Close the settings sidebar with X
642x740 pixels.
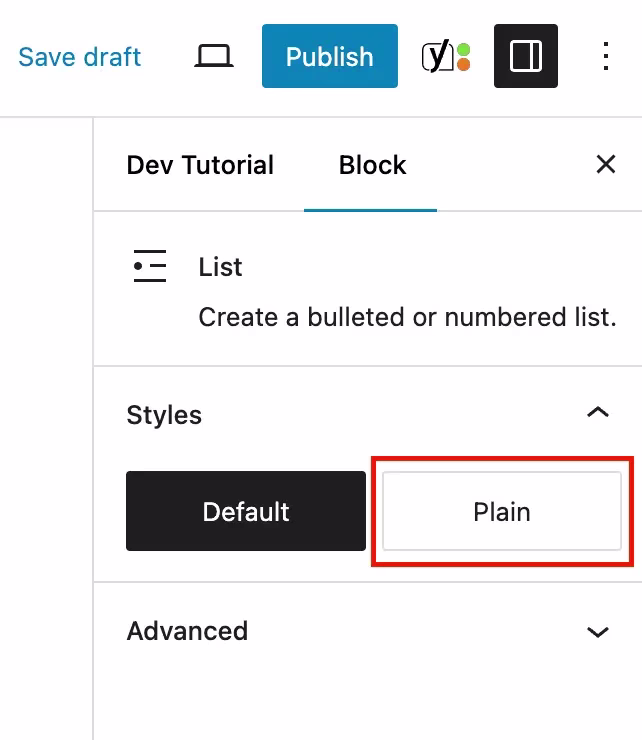(x=606, y=165)
